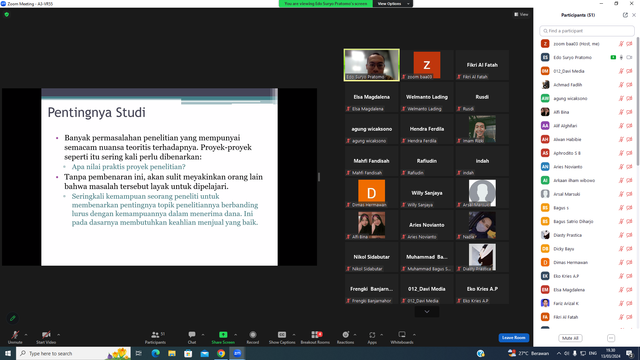Screen dimensions: 640x360
Task: Click the shared slide Pentingnya Studi
Action: pos(160,177)
